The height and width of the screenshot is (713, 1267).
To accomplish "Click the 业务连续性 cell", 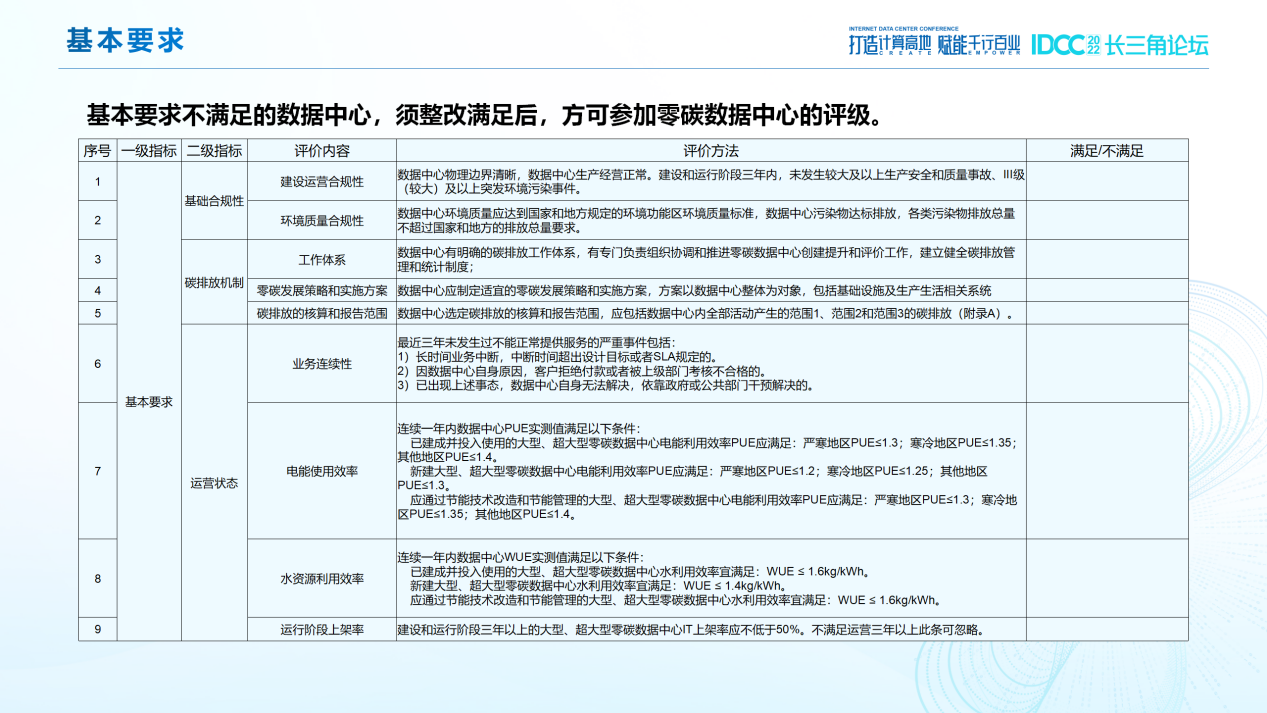I will pos(322,364).
